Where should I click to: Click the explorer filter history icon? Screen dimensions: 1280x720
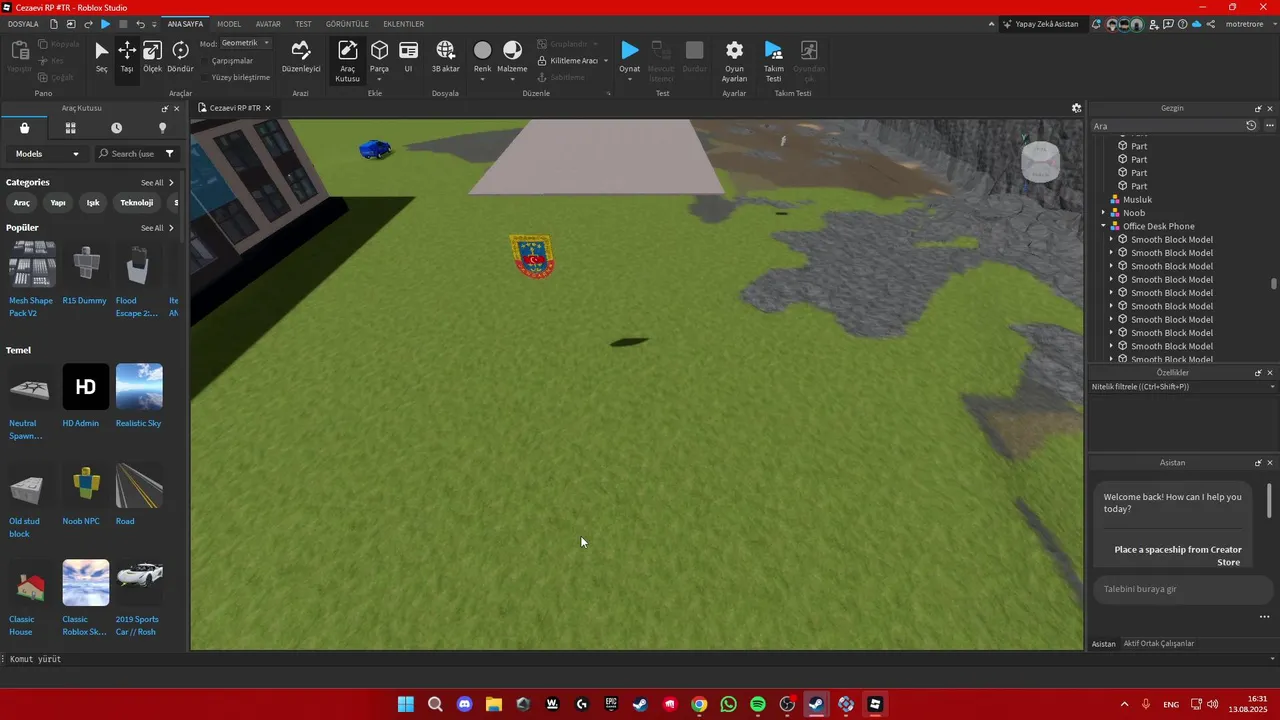click(1250, 126)
